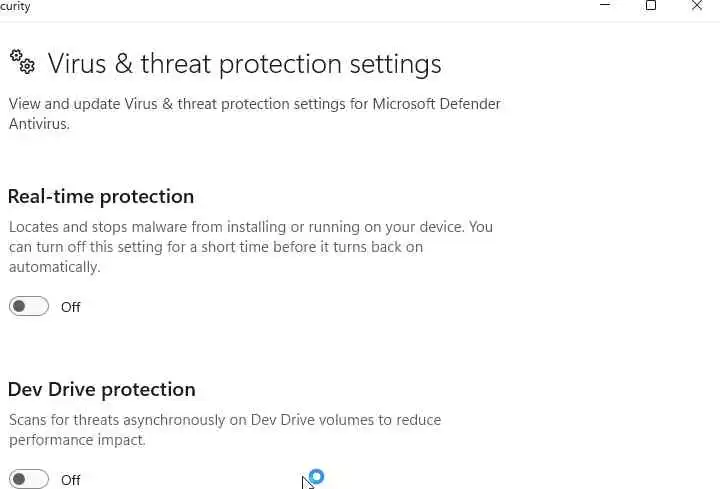Click the Off label beside Dev Drive toggle
Image resolution: width=720 pixels, height=489 pixels.
(70, 480)
